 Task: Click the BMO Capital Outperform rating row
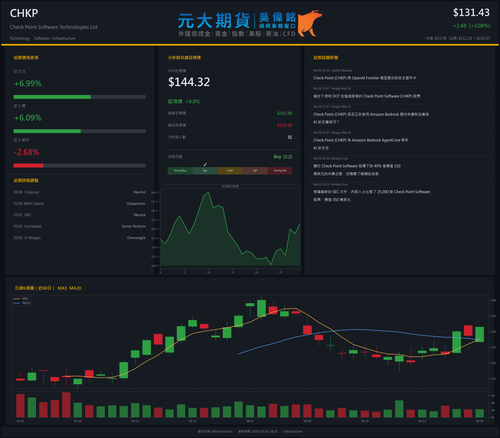point(80,204)
